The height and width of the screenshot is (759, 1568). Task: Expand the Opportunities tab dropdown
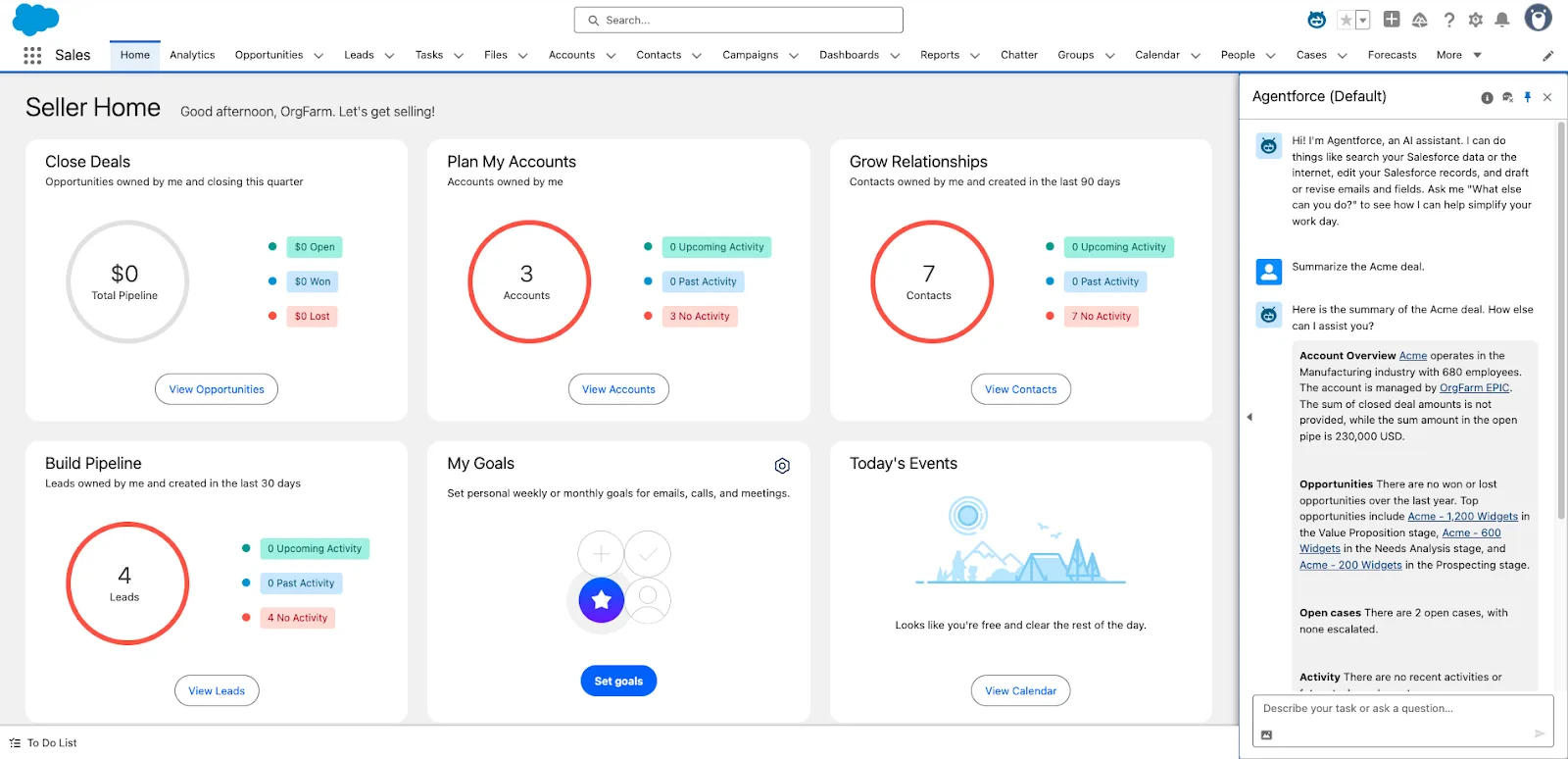click(318, 56)
